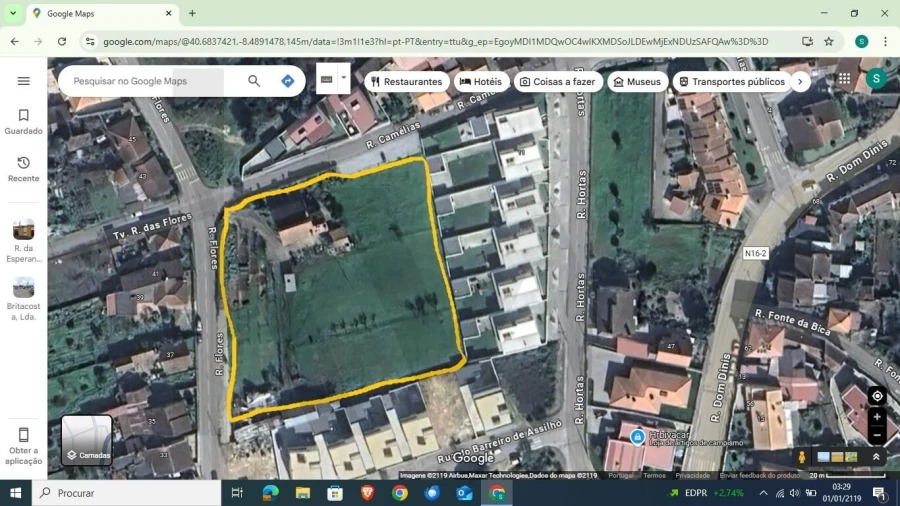Viewport: 900px width, 506px height.
Task: Bookmark this page with star
Action: coord(829,41)
